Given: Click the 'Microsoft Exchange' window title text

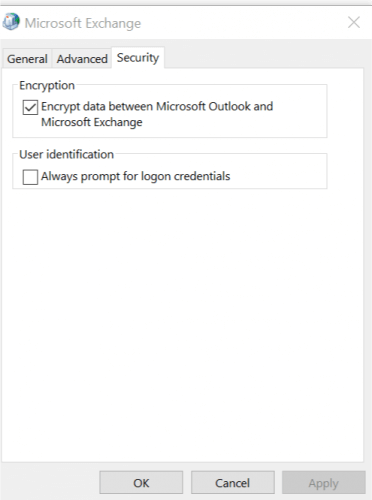Looking at the screenshot, I should click(x=83, y=23).
